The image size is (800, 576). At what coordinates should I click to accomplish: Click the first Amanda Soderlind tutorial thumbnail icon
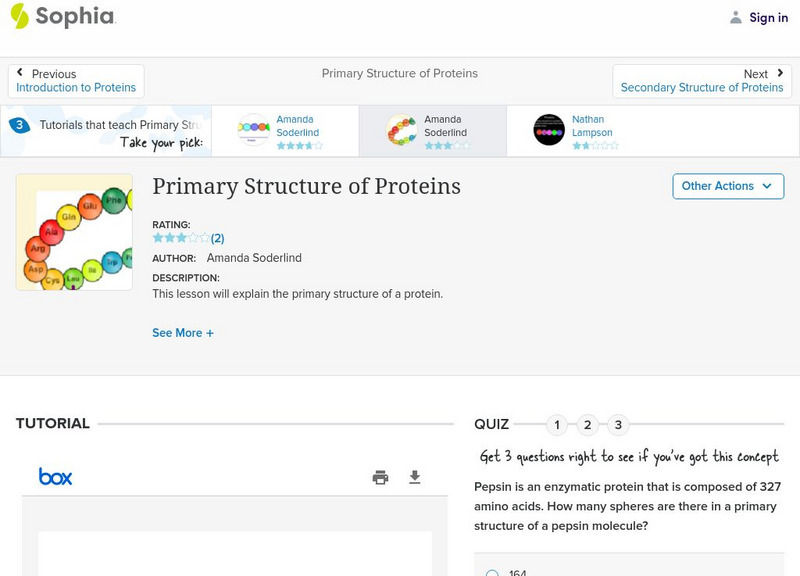[x=254, y=130]
